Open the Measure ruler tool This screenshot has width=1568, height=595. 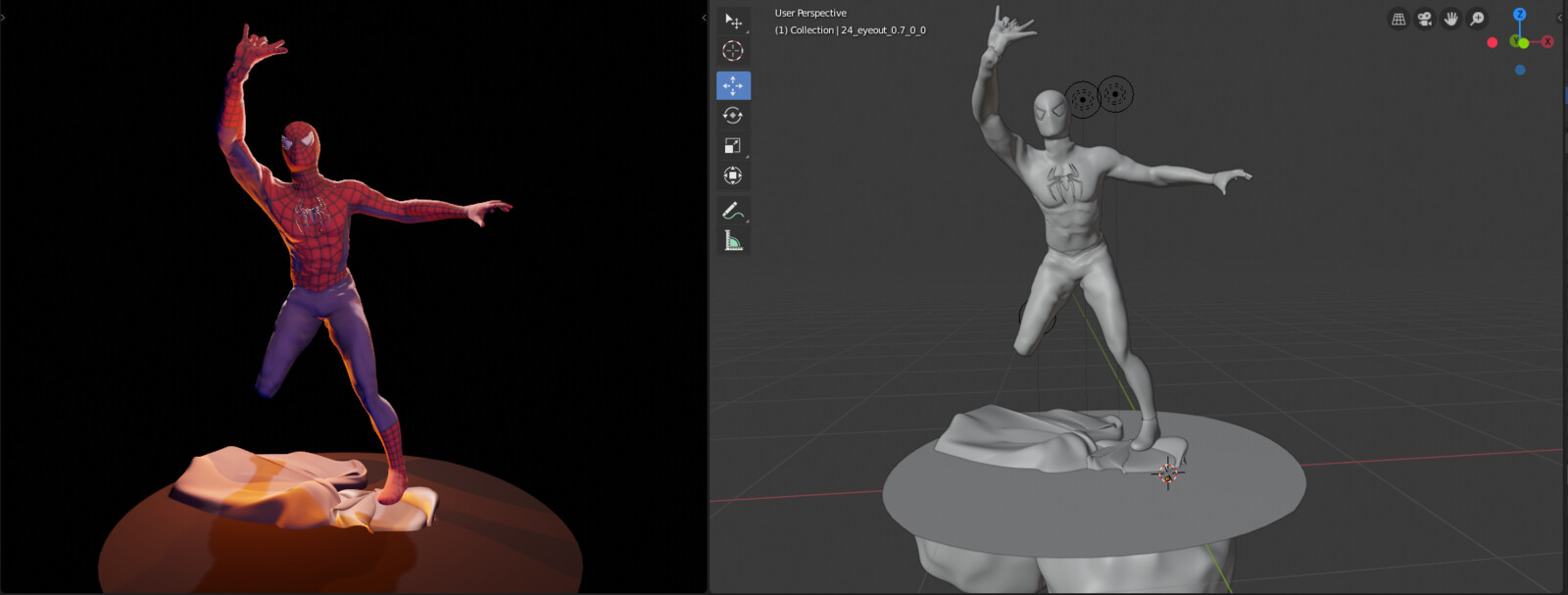point(733,240)
